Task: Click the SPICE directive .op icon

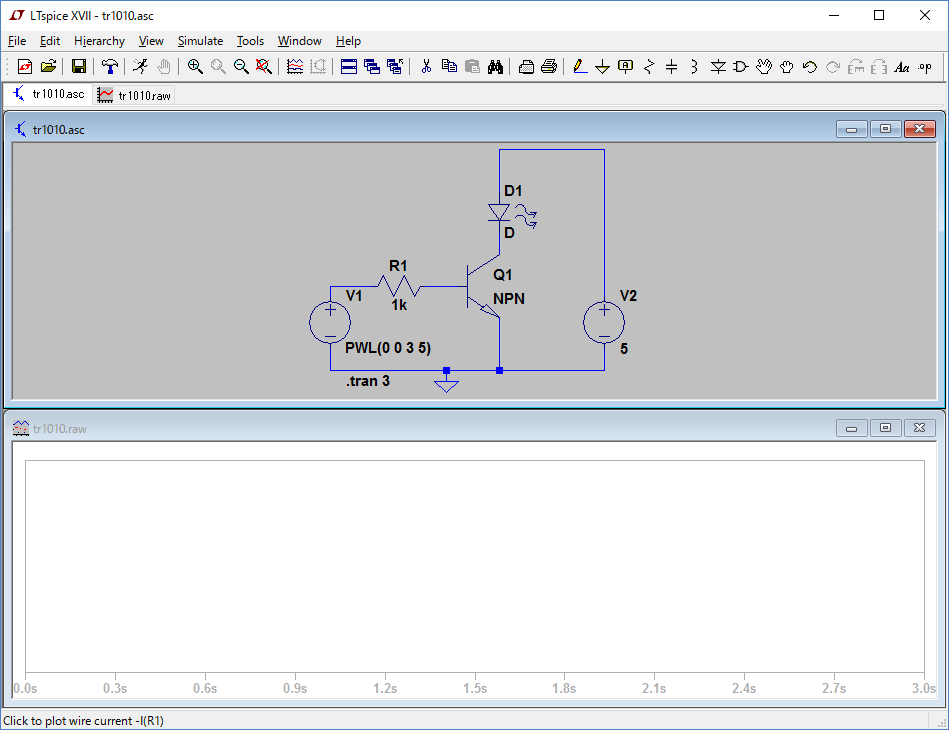Action: [925, 67]
